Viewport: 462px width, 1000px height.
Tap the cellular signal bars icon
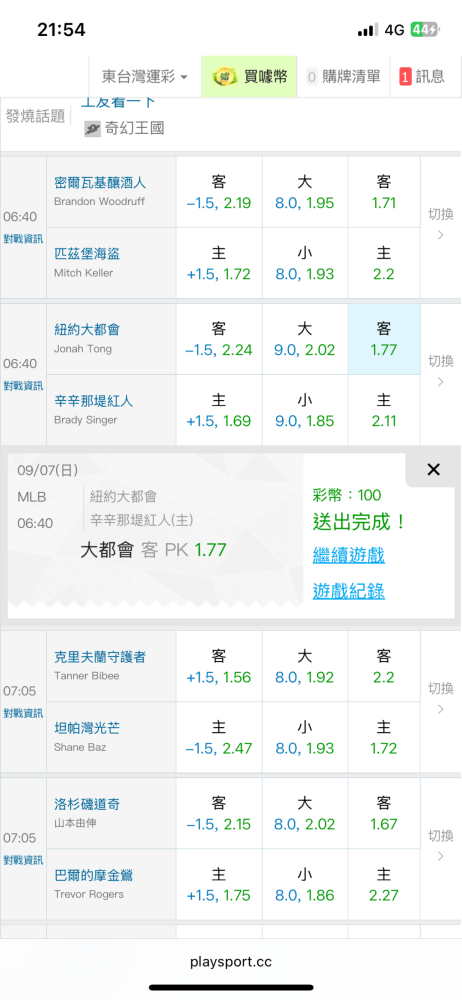368,31
